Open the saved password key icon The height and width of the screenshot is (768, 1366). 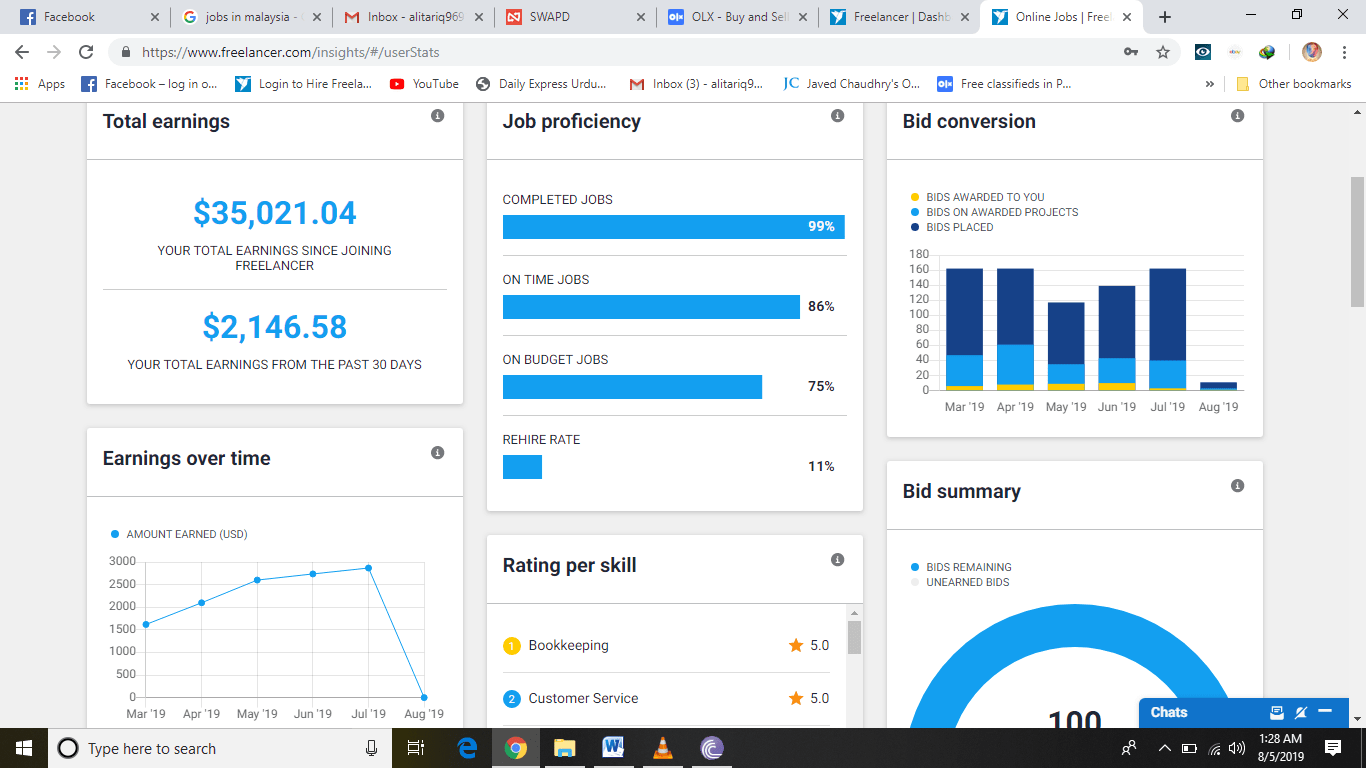tap(1131, 52)
